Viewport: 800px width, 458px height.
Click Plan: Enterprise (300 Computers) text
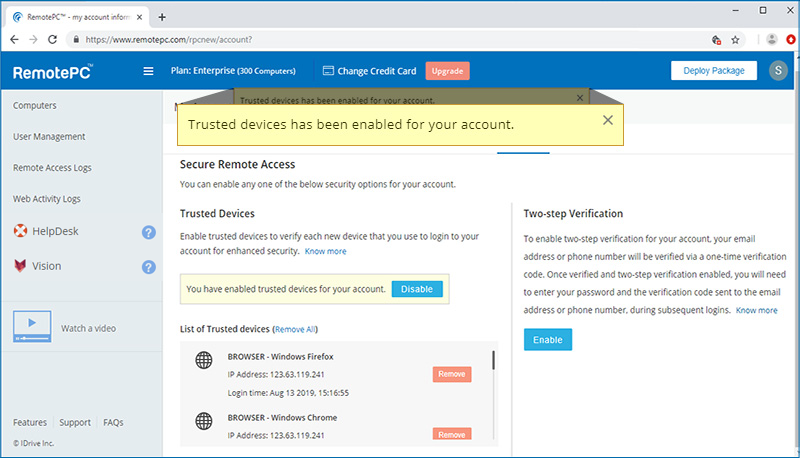(x=233, y=71)
